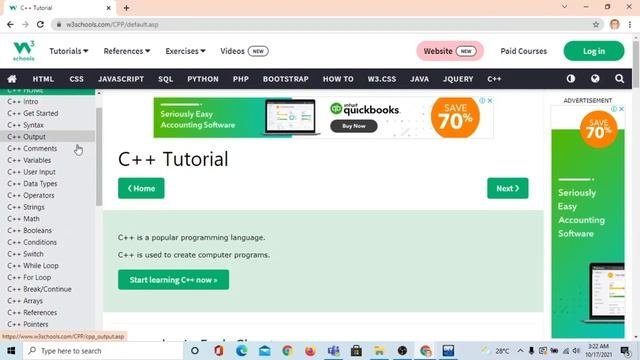Open File Explorer on the taskbar
This screenshot has width=640, height=360.
[379, 351]
